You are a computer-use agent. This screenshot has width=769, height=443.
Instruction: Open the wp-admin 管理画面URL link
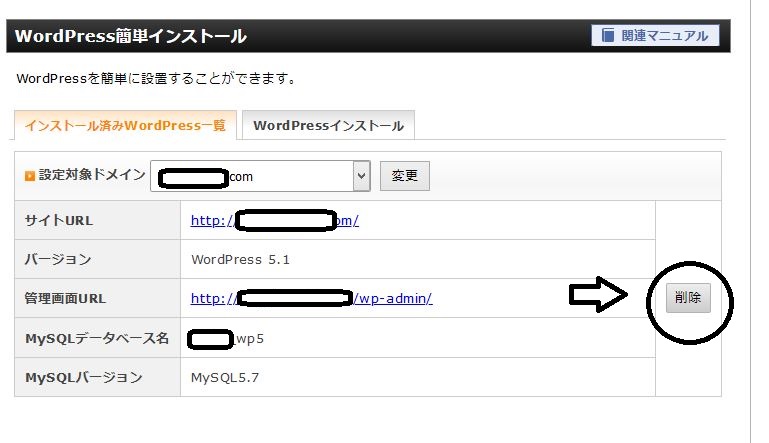[x=311, y=298]
